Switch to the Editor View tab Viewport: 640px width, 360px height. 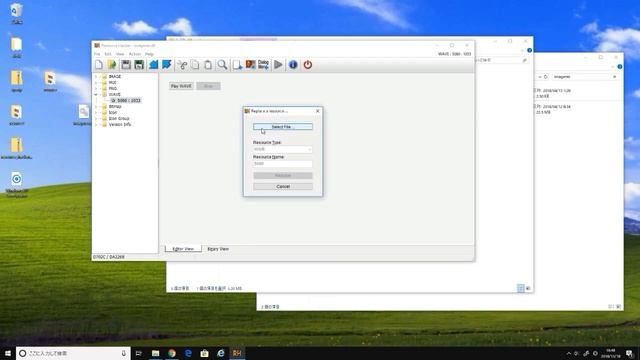[183, 249]
